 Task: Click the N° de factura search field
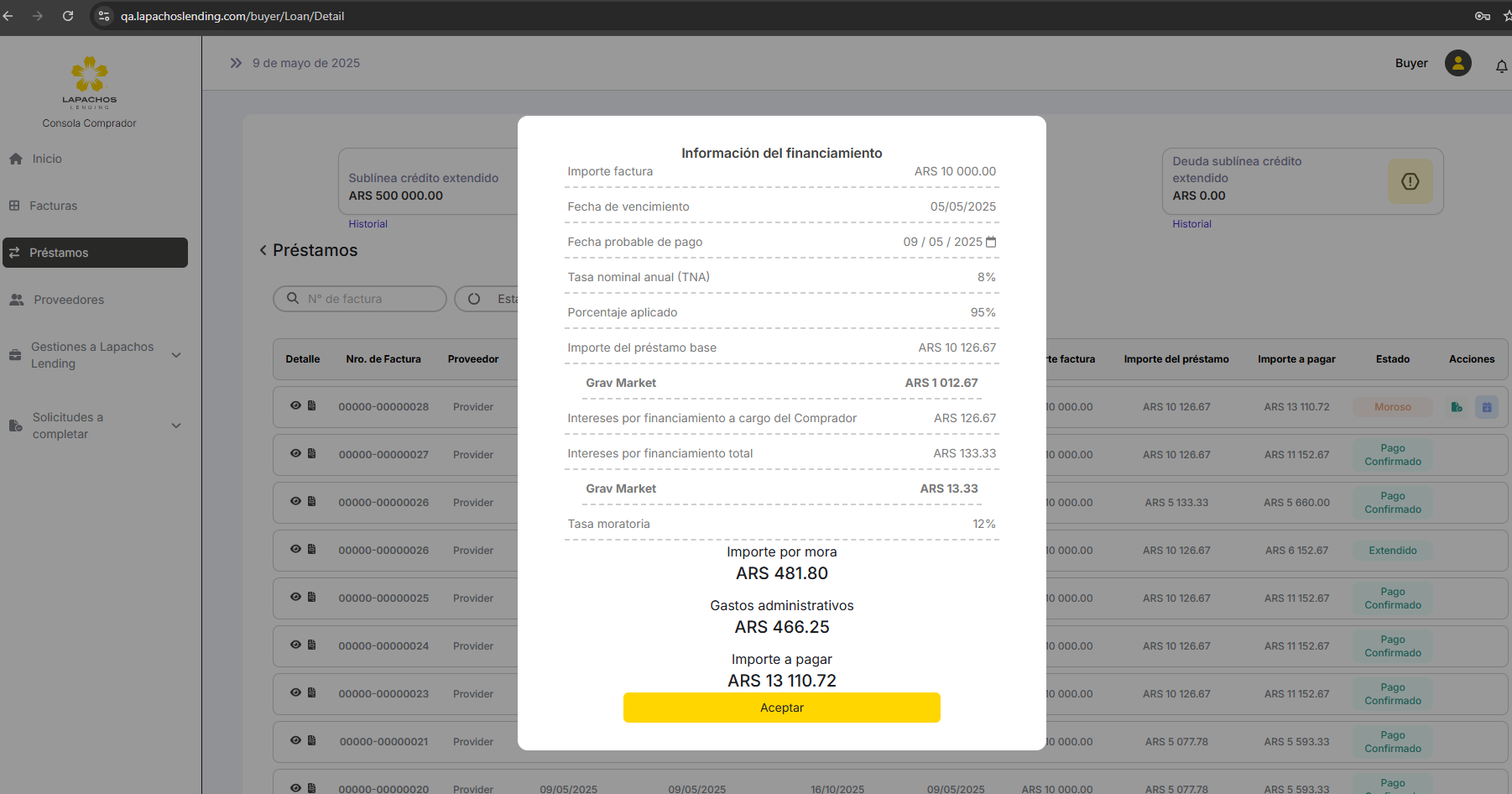(369, 299)
